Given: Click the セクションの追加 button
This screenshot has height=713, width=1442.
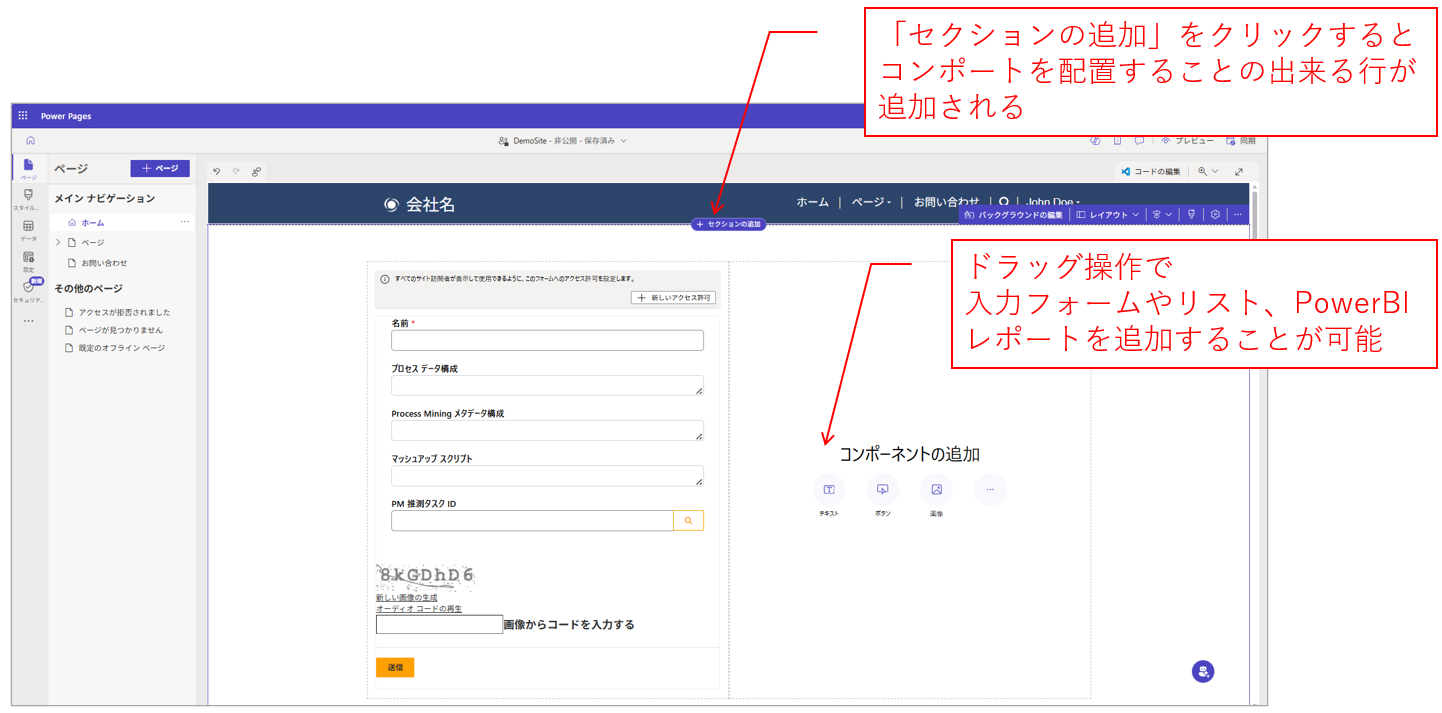Looking at the screenshot, I should click(729, 224).
